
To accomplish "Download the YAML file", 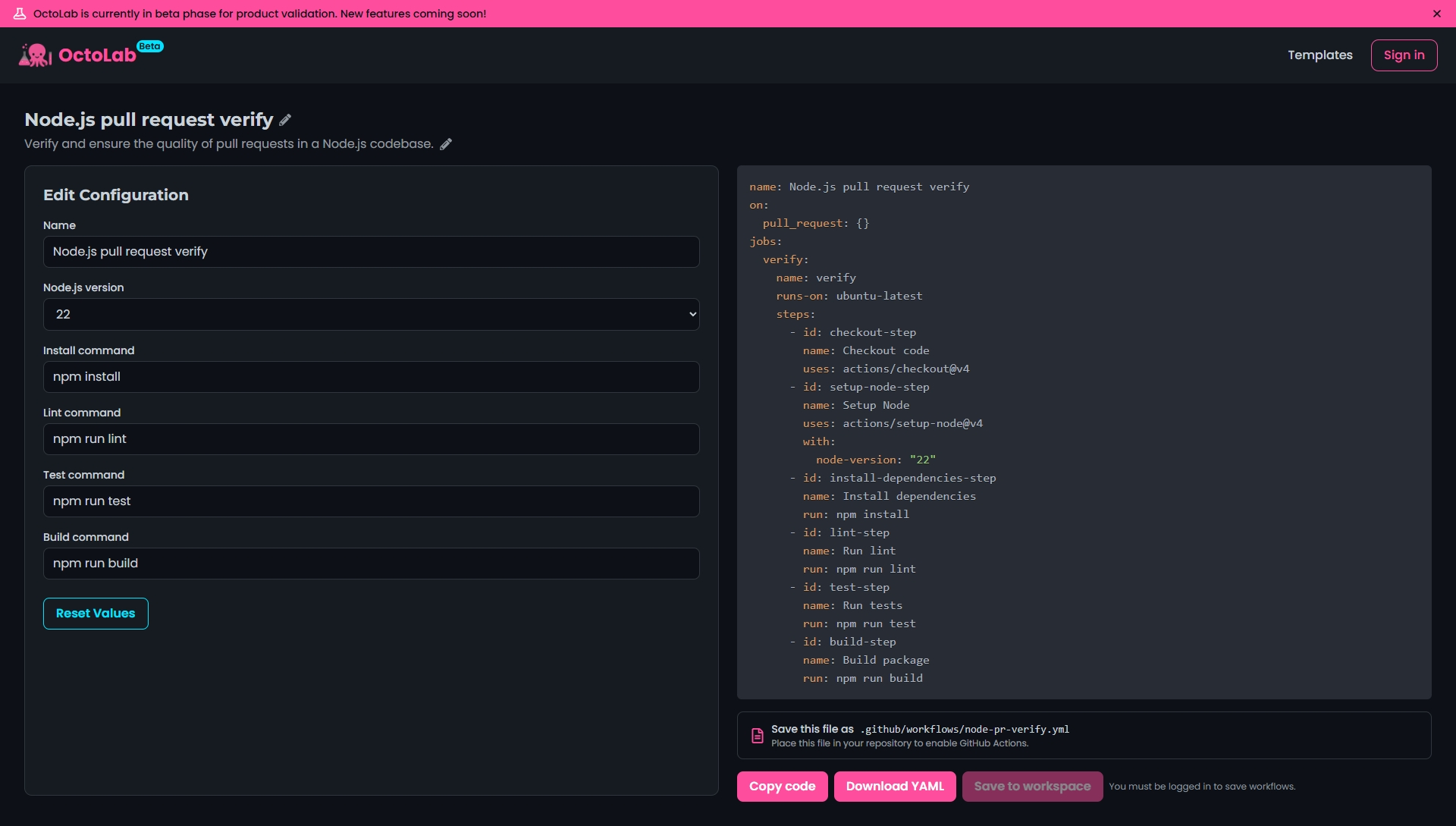I will tap(895, 787).
